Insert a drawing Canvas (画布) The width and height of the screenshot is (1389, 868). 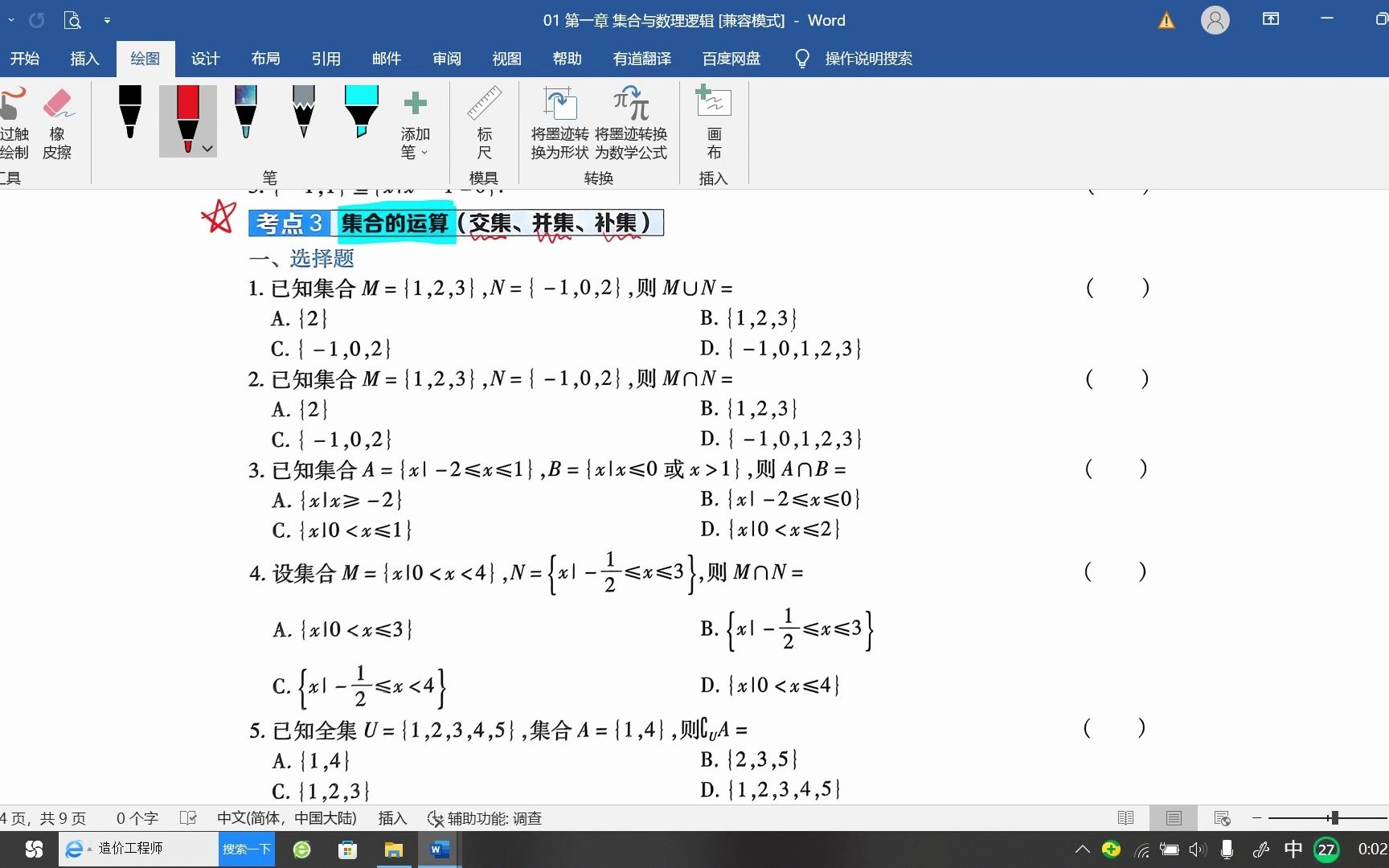click(x=714, y=121)
